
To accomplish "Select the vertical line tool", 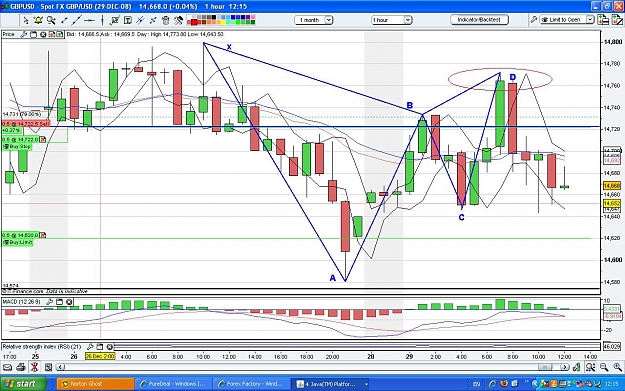I will [x=102, y=20].
